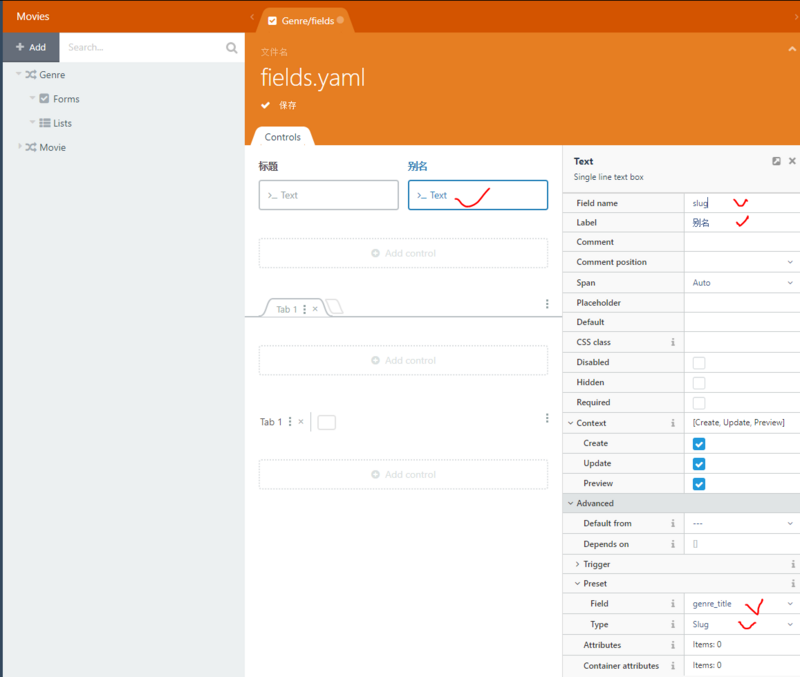800x677 pixels.
Task: Open the tab section three-dot menu
Action: coord(547,304)
